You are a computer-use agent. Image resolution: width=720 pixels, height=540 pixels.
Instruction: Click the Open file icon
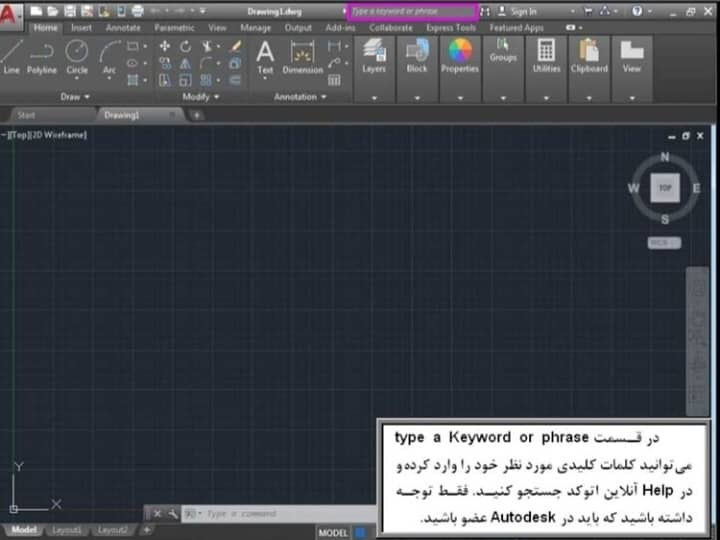coord(53,11)
